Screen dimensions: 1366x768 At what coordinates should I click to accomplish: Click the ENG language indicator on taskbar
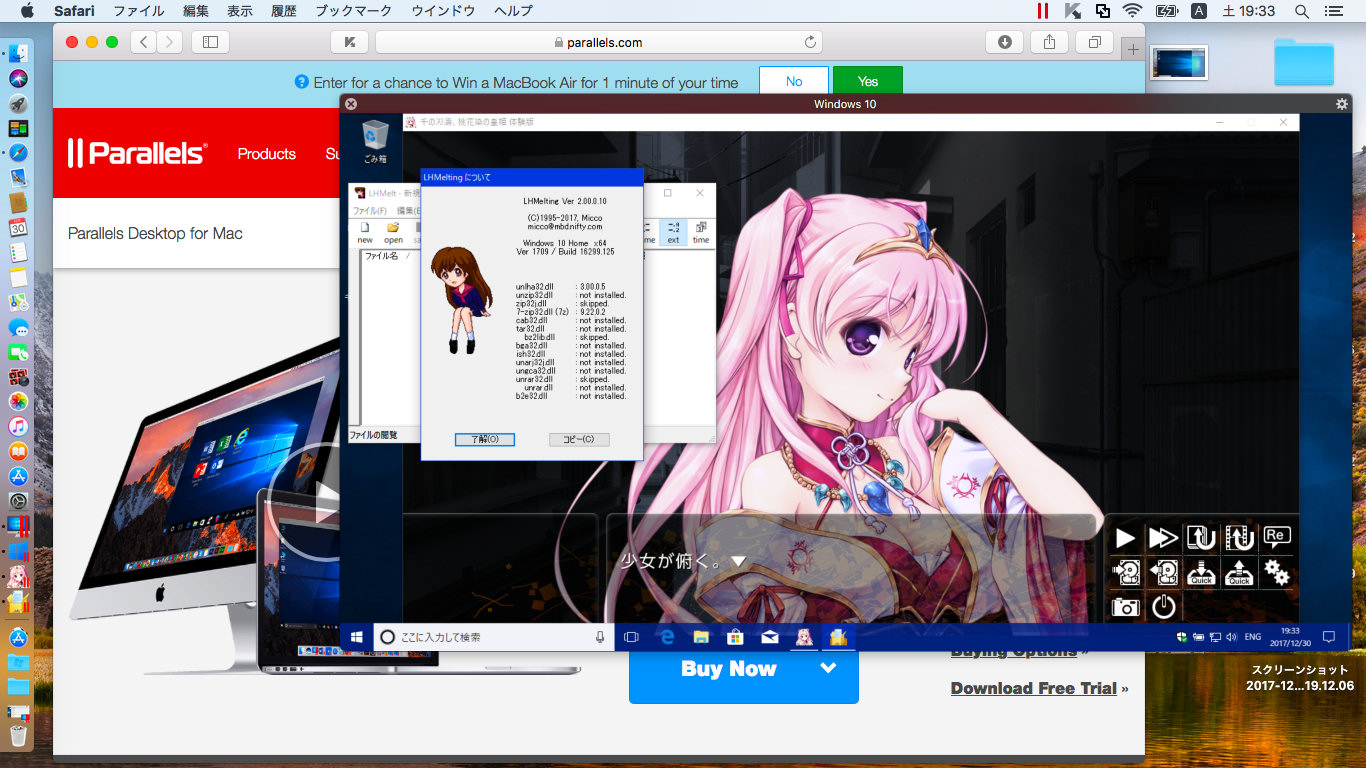[x=1253, y=637]
